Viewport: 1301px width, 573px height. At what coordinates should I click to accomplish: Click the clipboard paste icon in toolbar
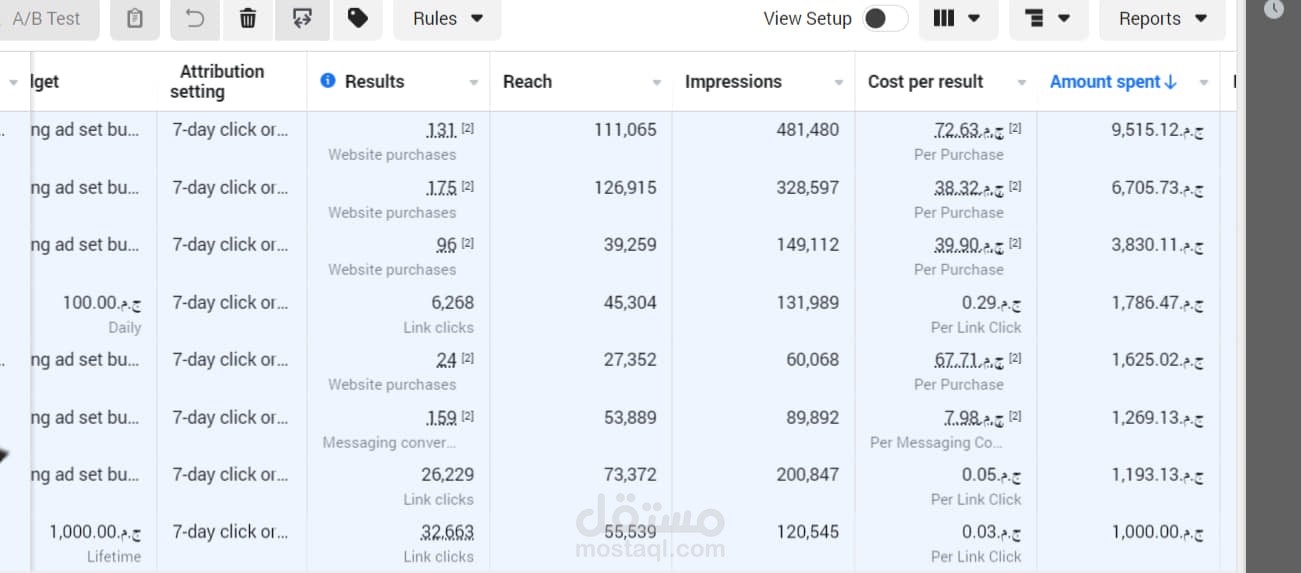pyautogui.click(x=135, y=18)
